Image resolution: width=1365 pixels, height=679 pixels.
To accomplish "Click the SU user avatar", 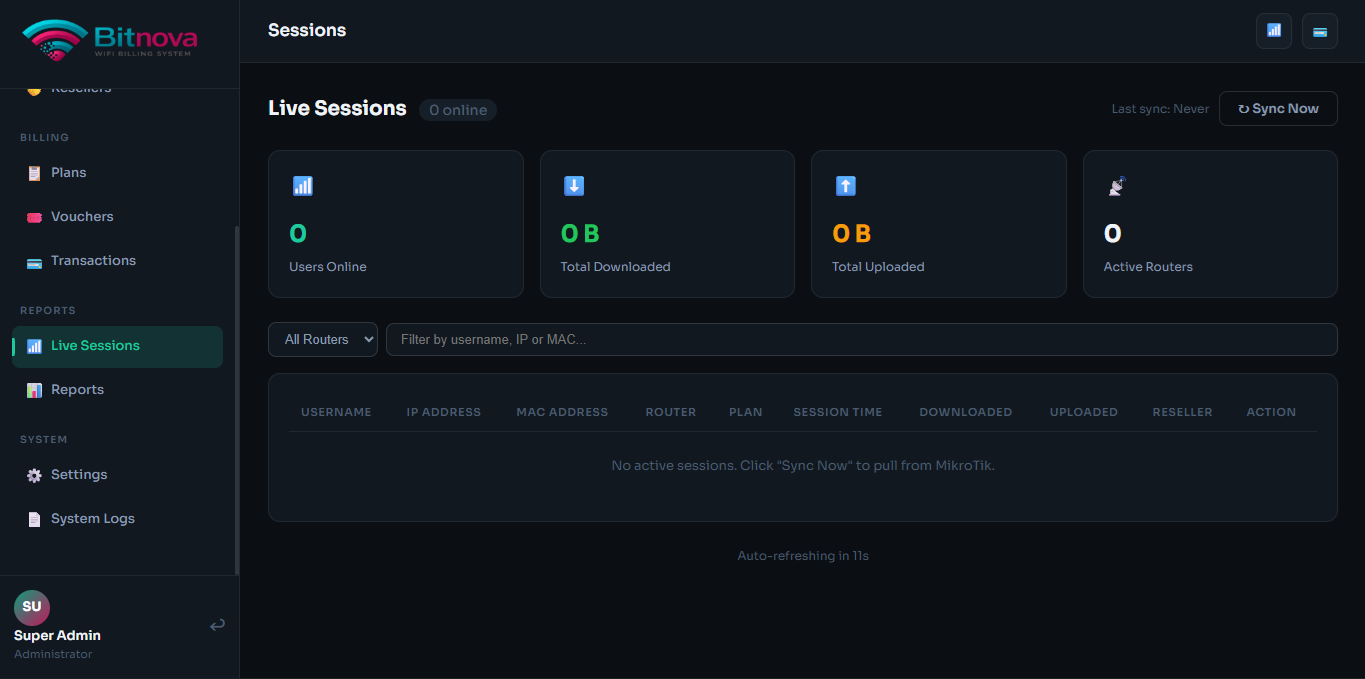I will tap(32, 607).
